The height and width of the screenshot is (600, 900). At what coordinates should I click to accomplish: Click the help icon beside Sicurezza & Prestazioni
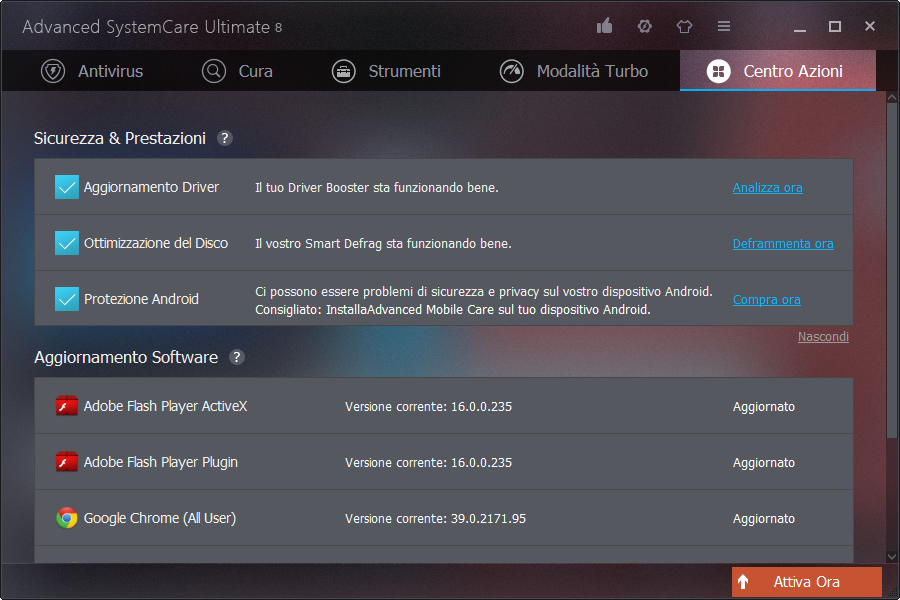225,138
